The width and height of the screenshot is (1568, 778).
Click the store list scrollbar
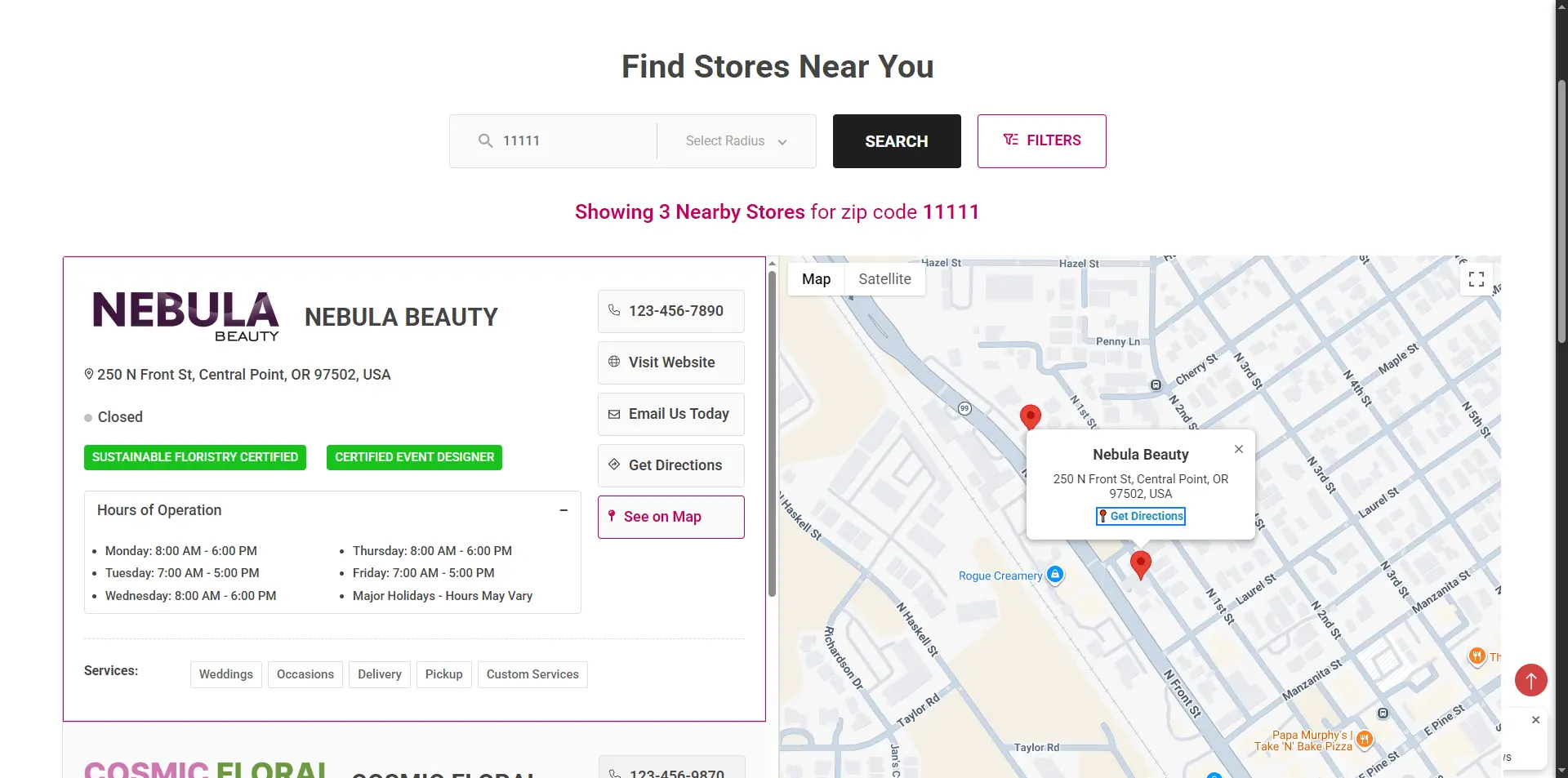pyautogui.click(x=772, y=433)
